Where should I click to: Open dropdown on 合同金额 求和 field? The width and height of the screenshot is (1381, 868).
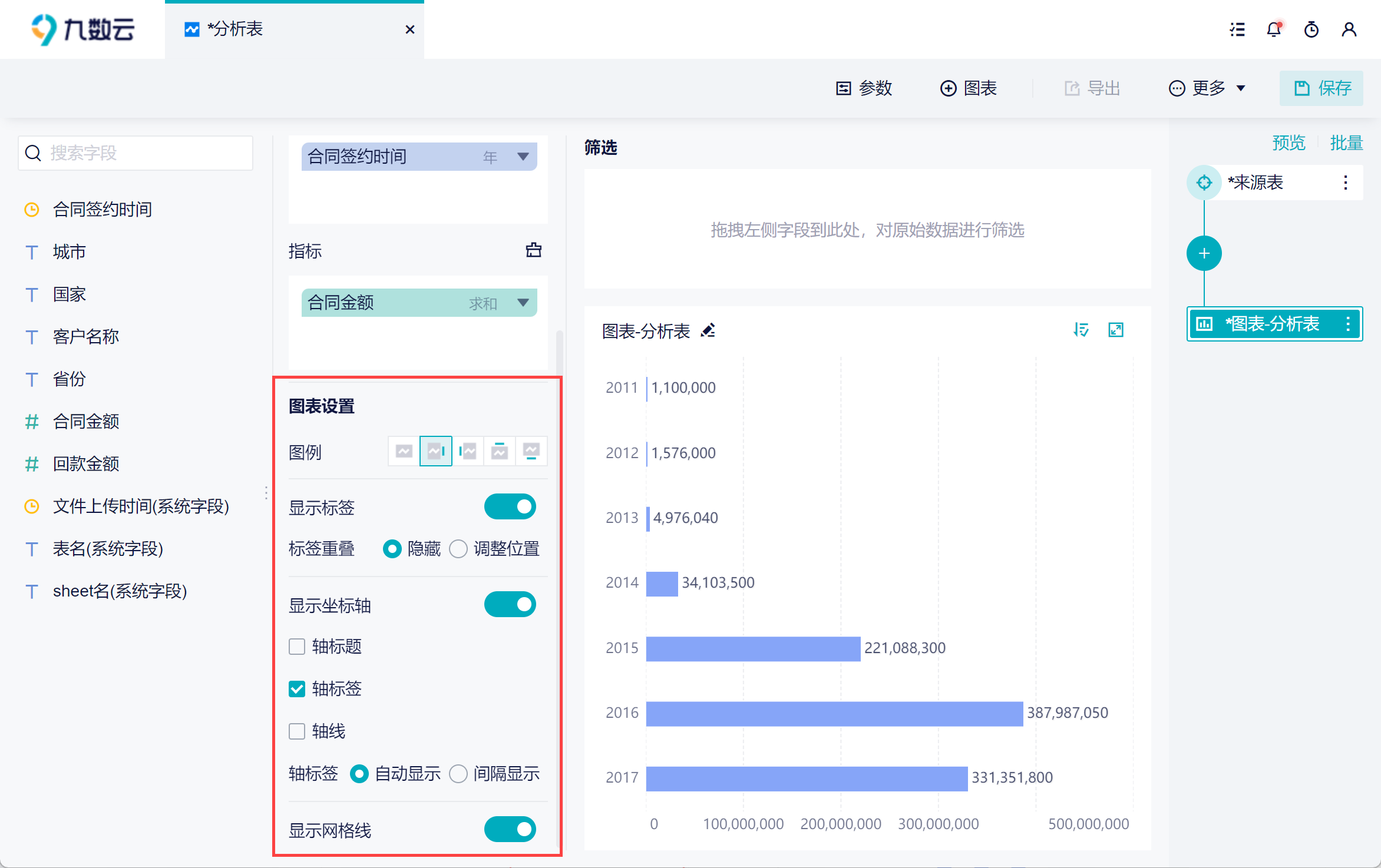pos(523,303)
